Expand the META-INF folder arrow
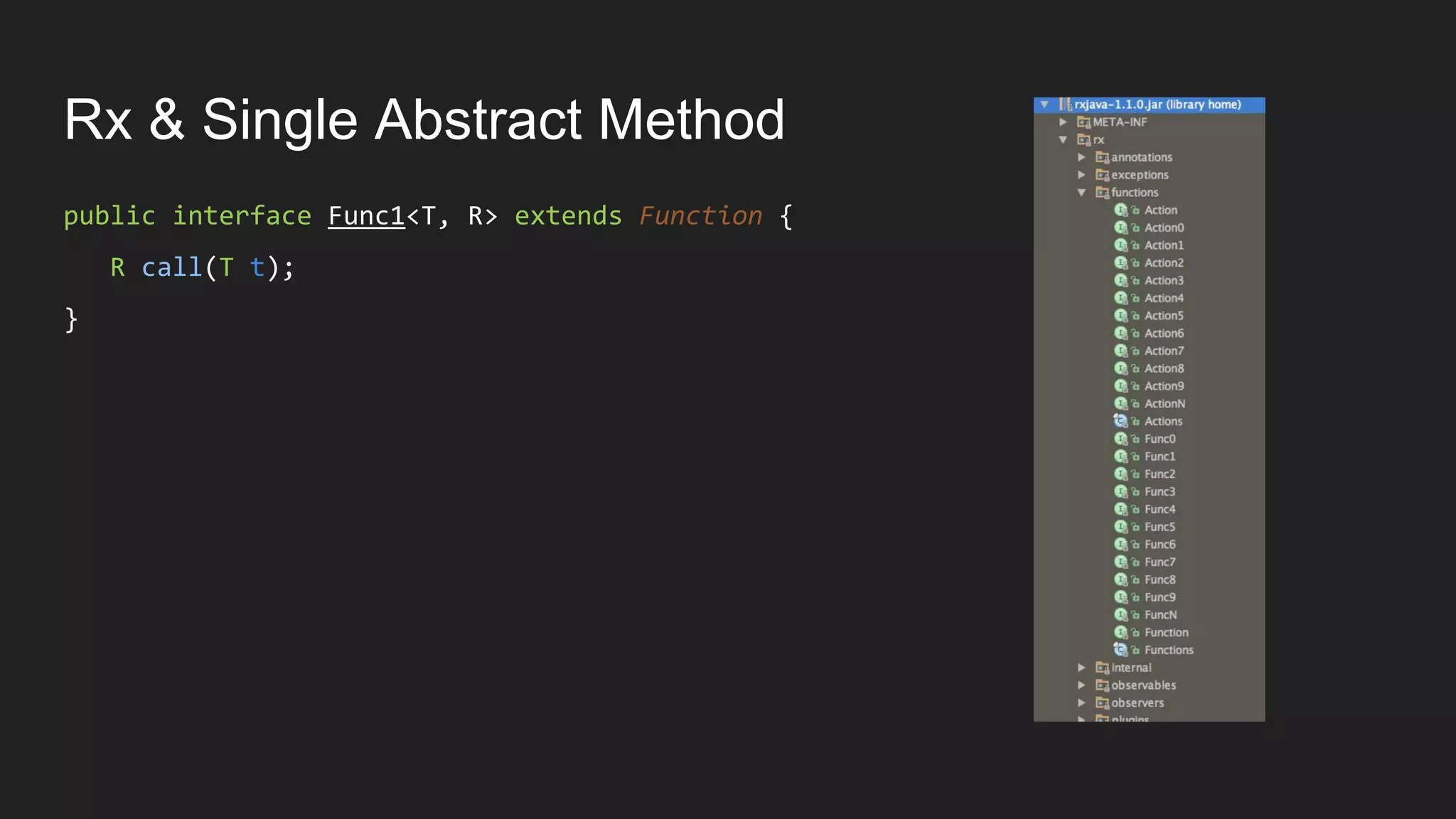Screen dimensions: 1456x819 click(x=1063, y=122)
